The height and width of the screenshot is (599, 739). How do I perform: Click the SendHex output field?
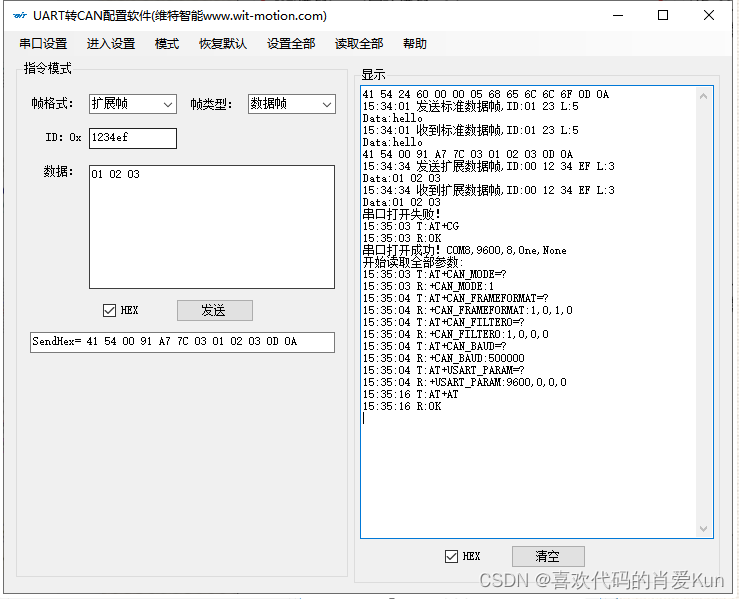point(182,342)
